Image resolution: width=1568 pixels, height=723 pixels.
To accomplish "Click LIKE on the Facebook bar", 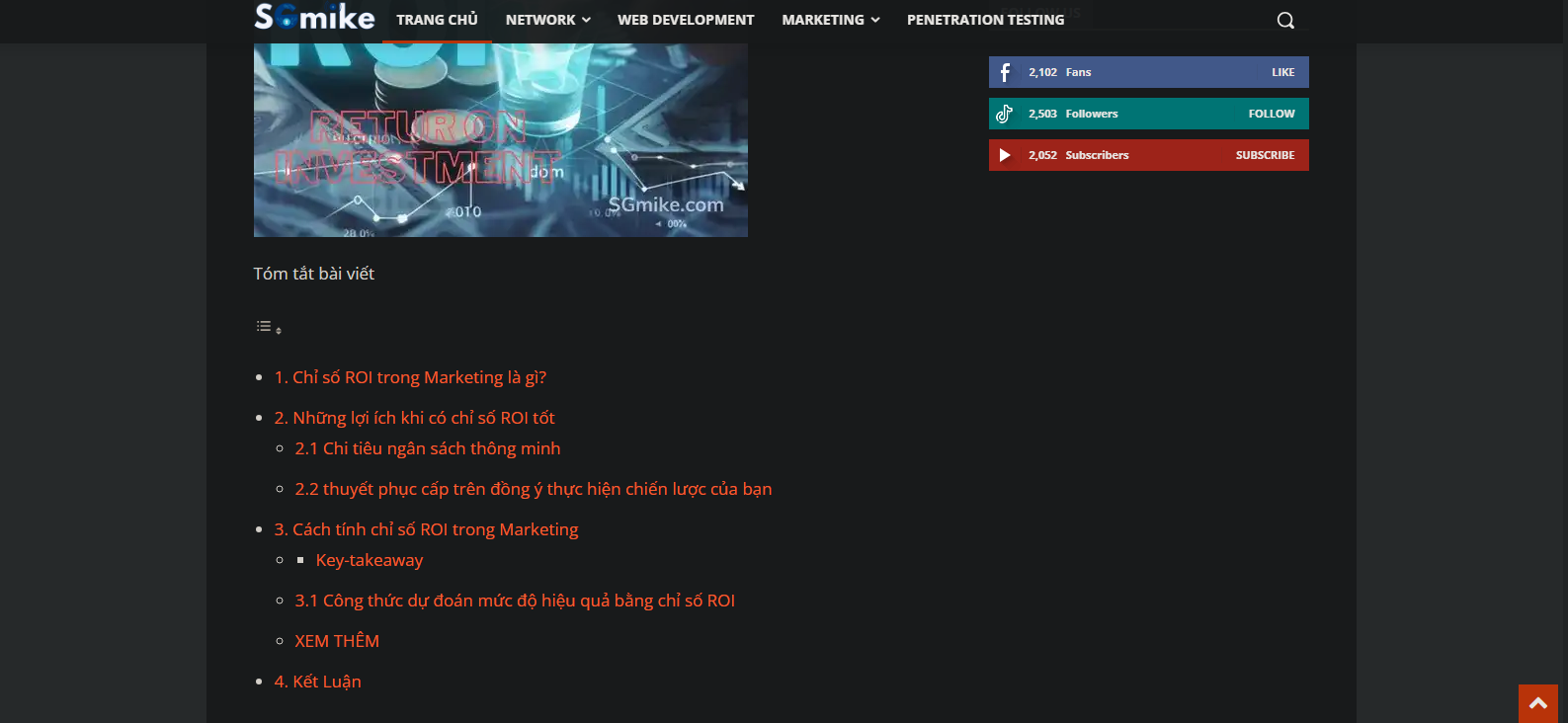I will [x=1282, y=72].
